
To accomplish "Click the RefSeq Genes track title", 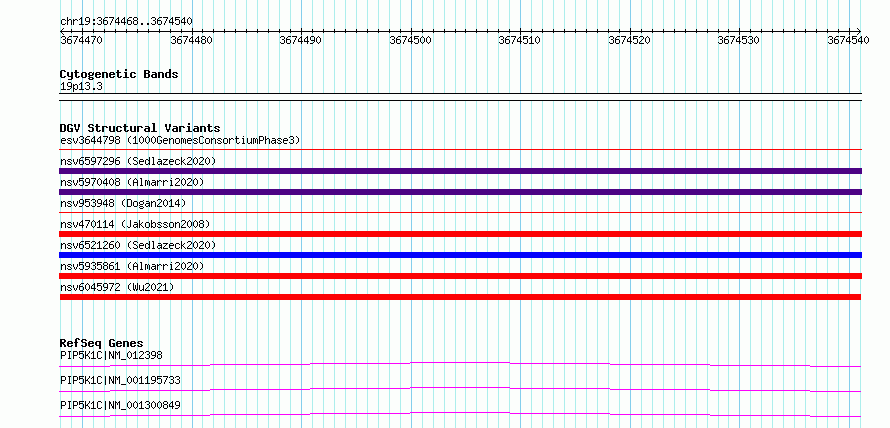I will click(x=102, y=343).
